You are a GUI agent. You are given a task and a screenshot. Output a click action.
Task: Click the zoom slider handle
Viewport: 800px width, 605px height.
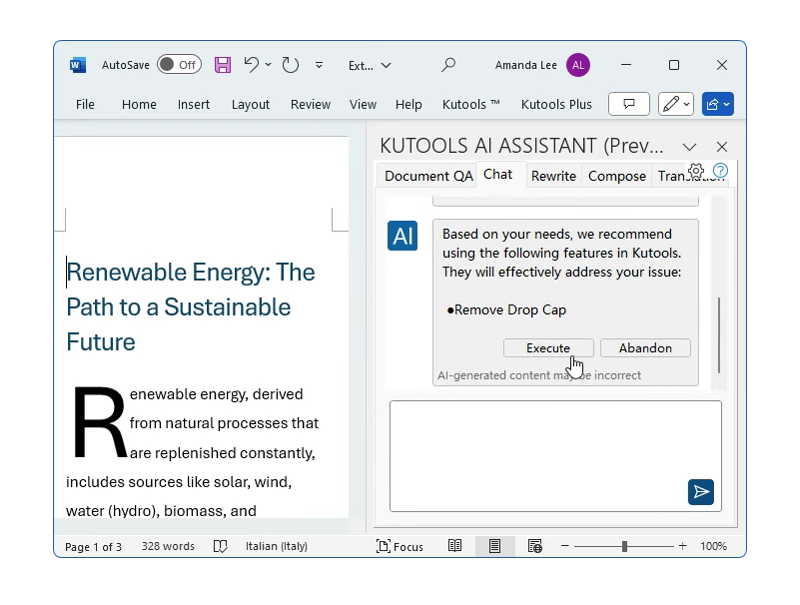[624, 546]
